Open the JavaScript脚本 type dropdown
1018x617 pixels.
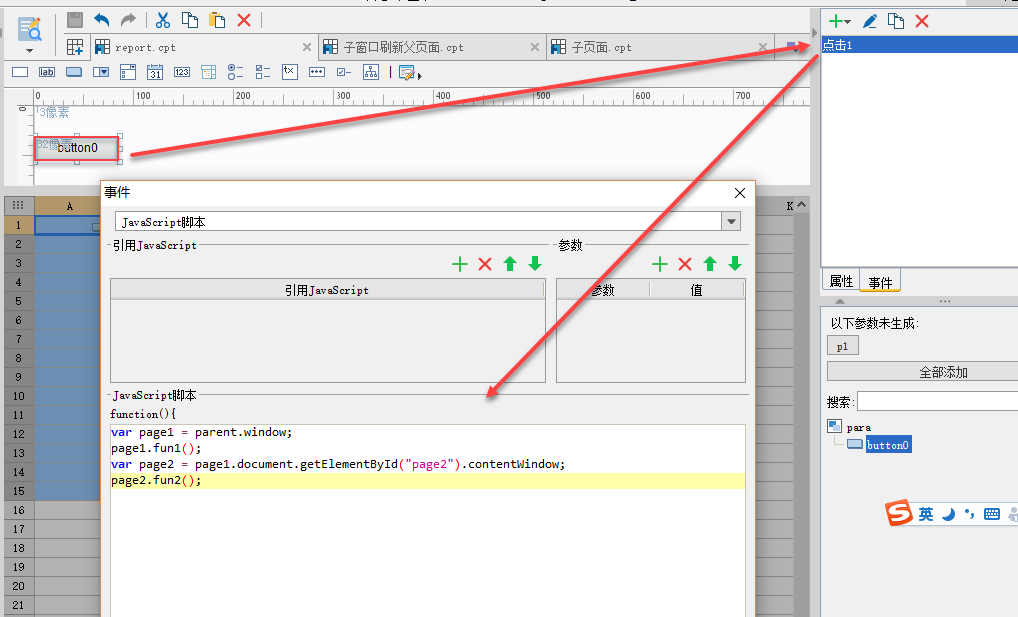coord(731,221)
